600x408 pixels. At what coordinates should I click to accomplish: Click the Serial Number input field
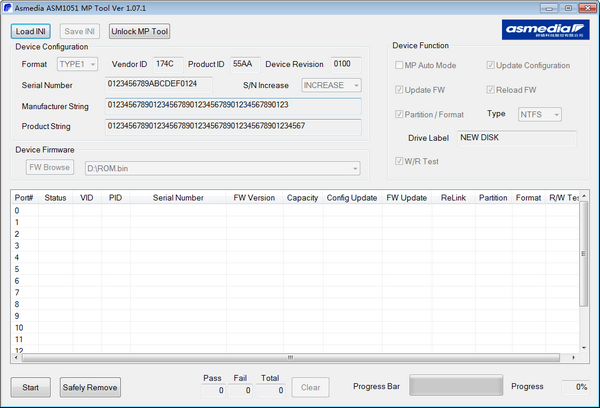pos(159,85)
